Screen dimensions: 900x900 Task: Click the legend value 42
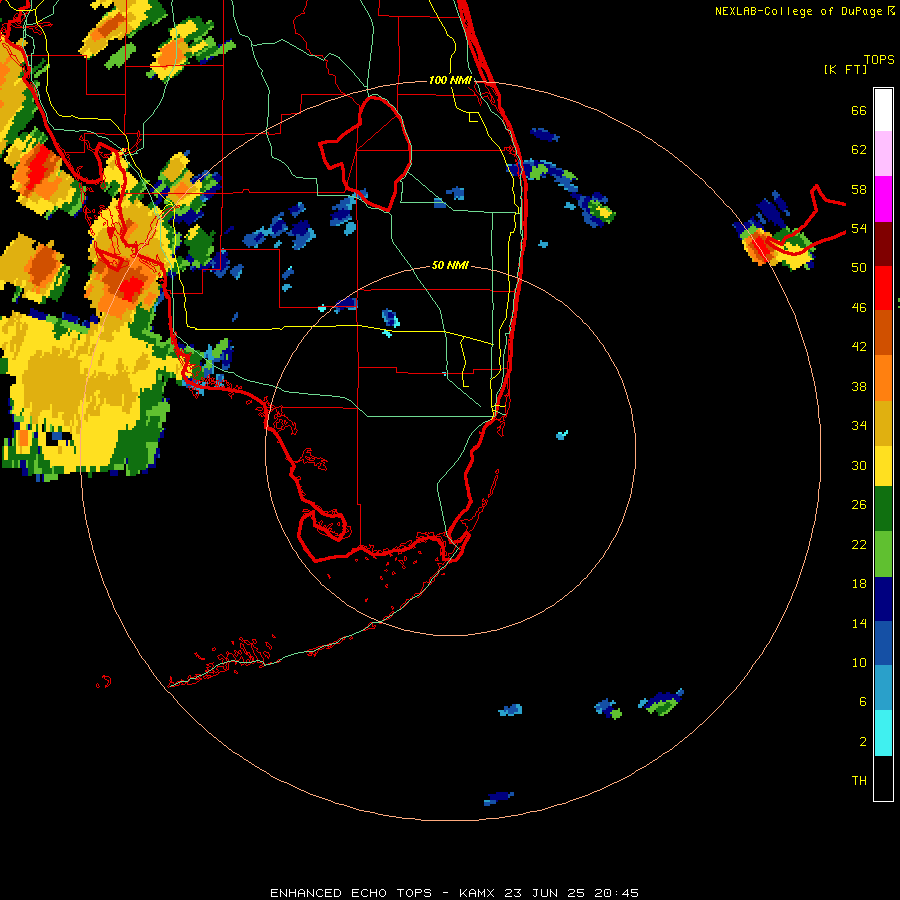[x=859, y=347]
